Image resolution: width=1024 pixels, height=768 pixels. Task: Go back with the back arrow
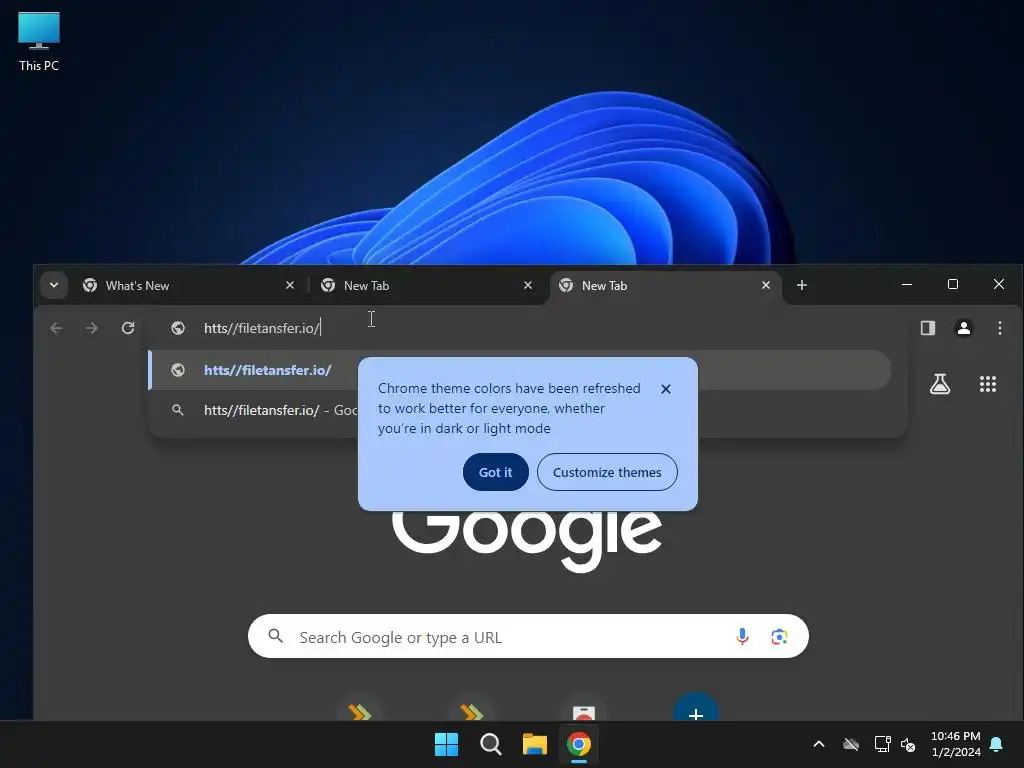(56, 328)
